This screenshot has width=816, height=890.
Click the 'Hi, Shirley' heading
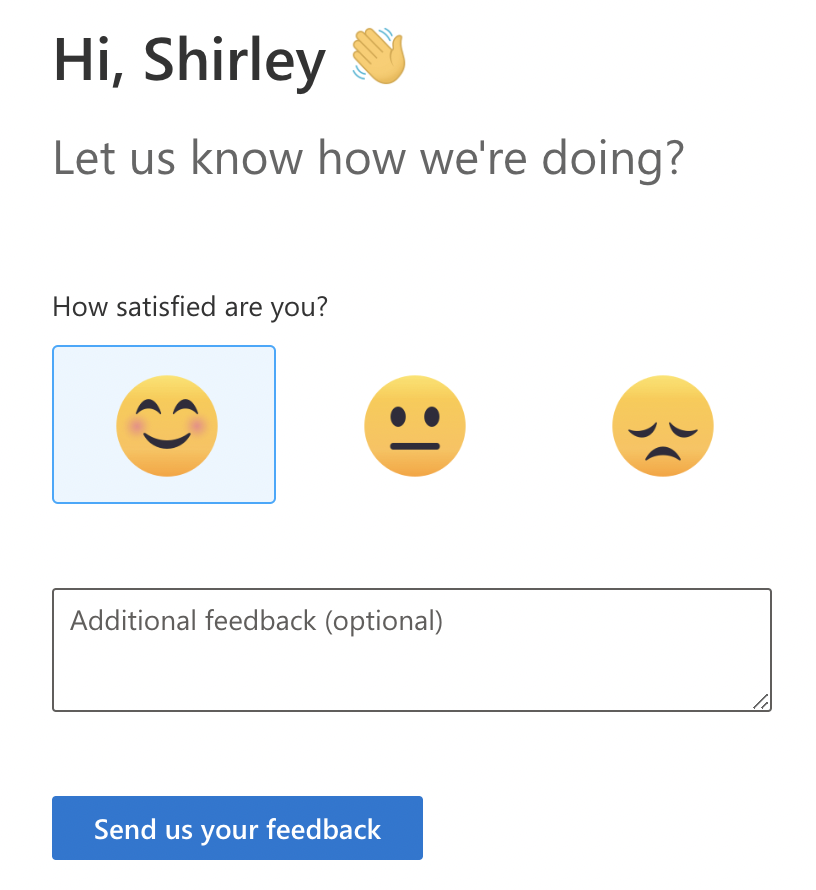(190, 60)
